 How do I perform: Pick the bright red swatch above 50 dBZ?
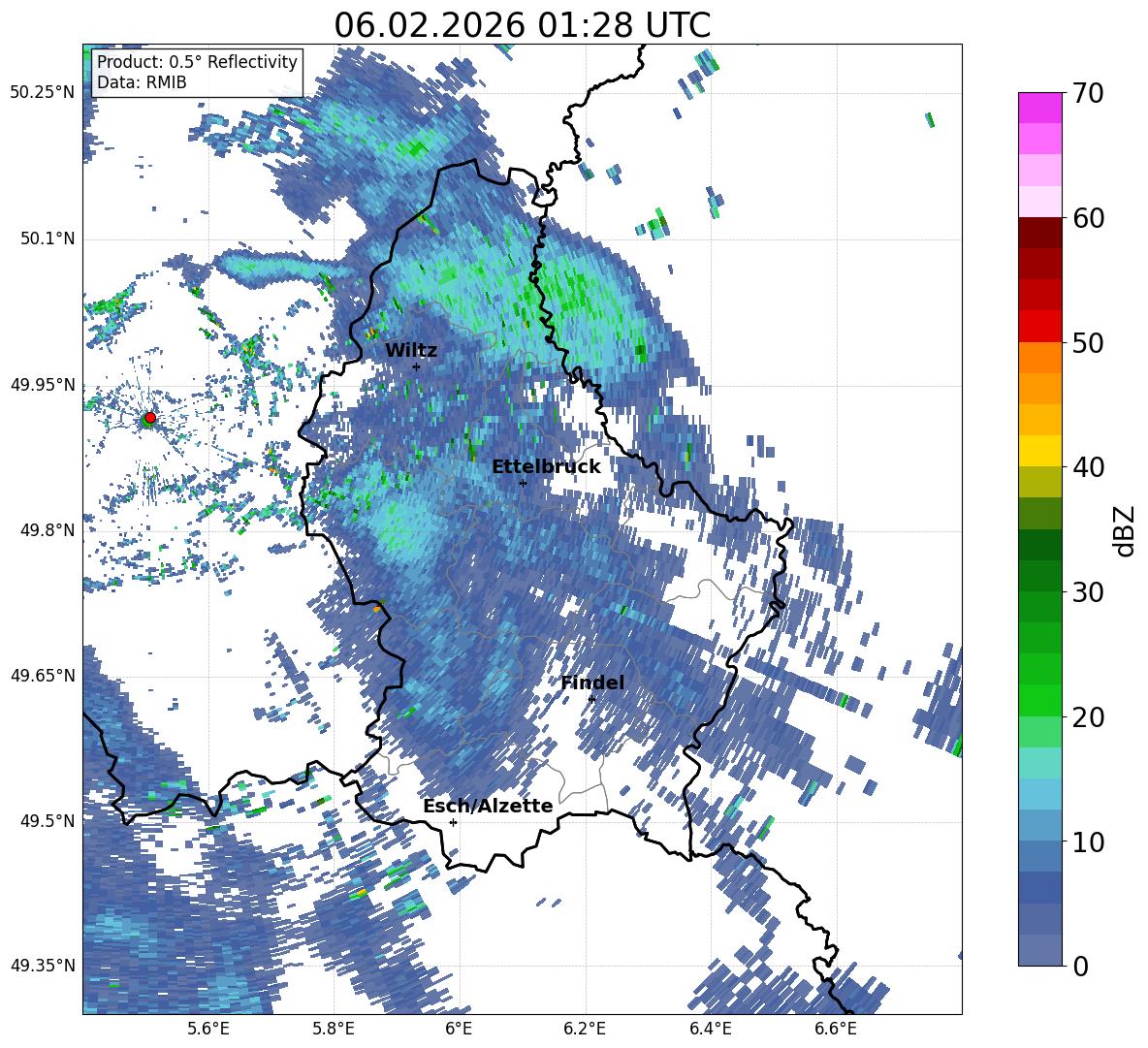click(x=1039, y=327)
